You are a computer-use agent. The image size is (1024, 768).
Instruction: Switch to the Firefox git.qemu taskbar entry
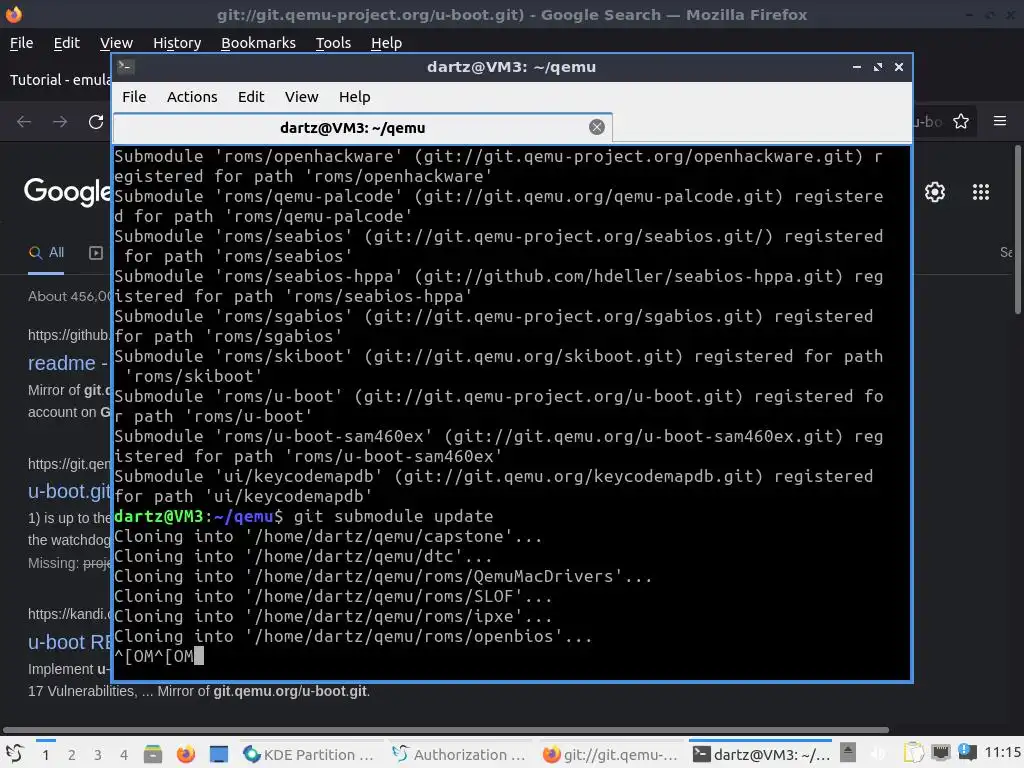(611, 754)
